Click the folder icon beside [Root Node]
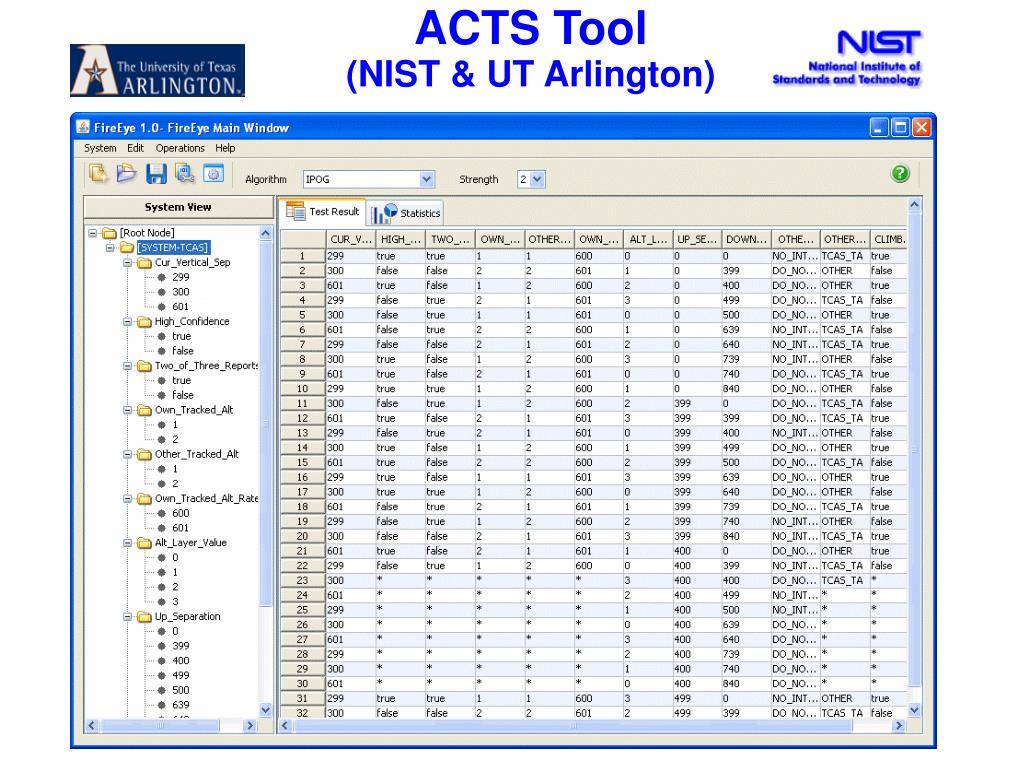 coord(110,233)
